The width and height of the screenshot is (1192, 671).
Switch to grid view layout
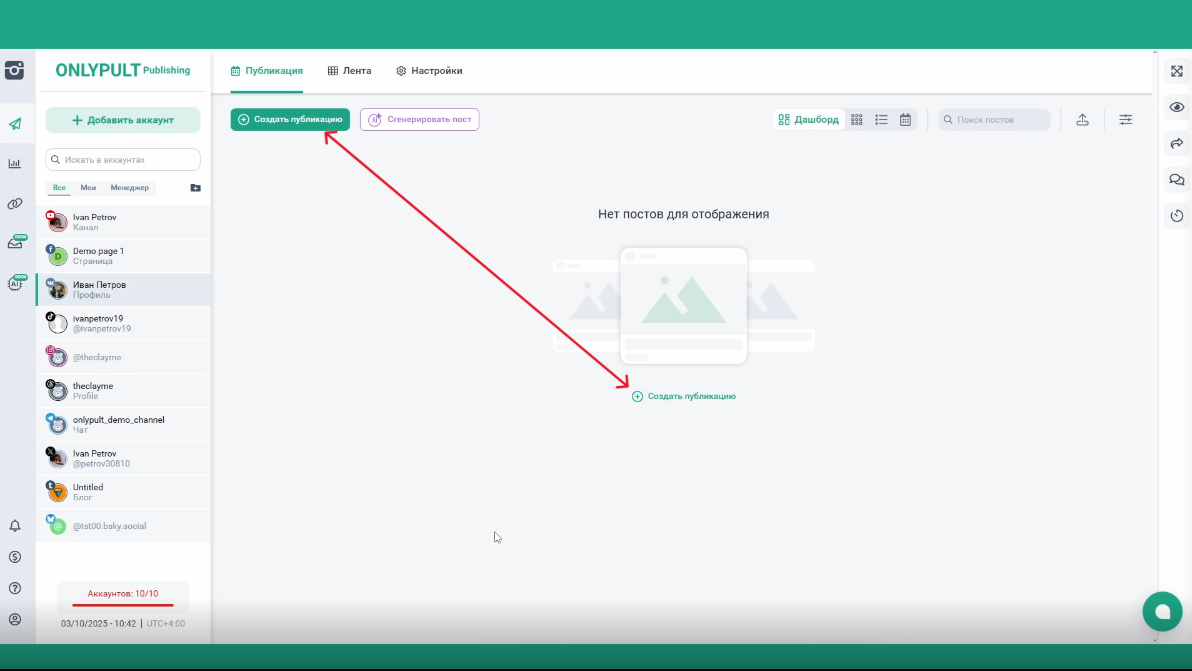857,120
